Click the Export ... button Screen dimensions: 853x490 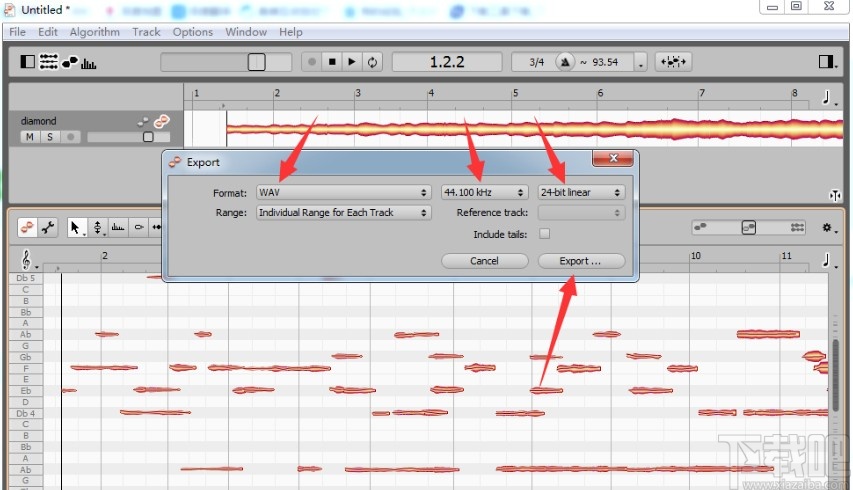point(581,261)
